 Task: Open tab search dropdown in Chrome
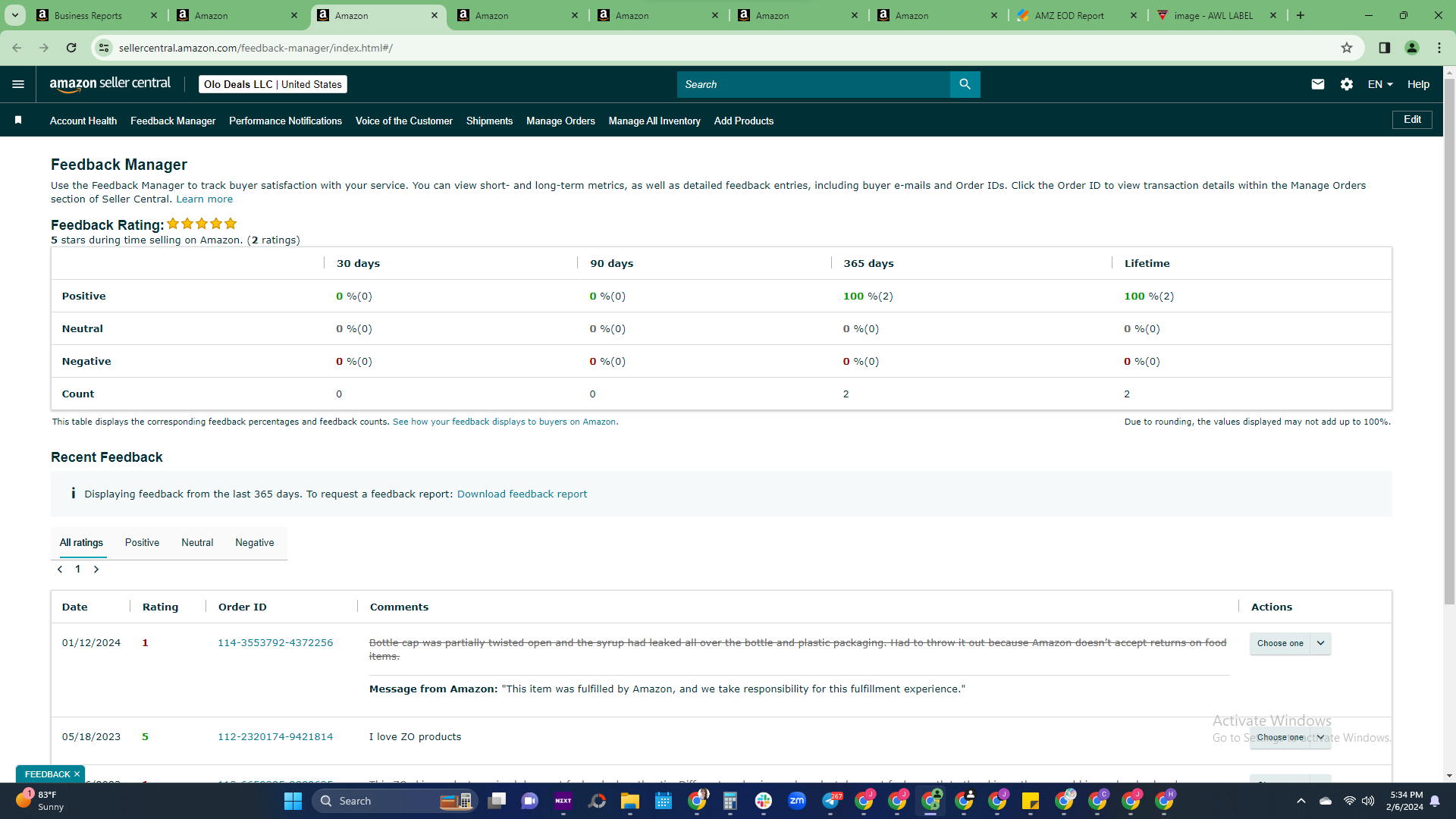pyautogui.click(x=15, y=15)
